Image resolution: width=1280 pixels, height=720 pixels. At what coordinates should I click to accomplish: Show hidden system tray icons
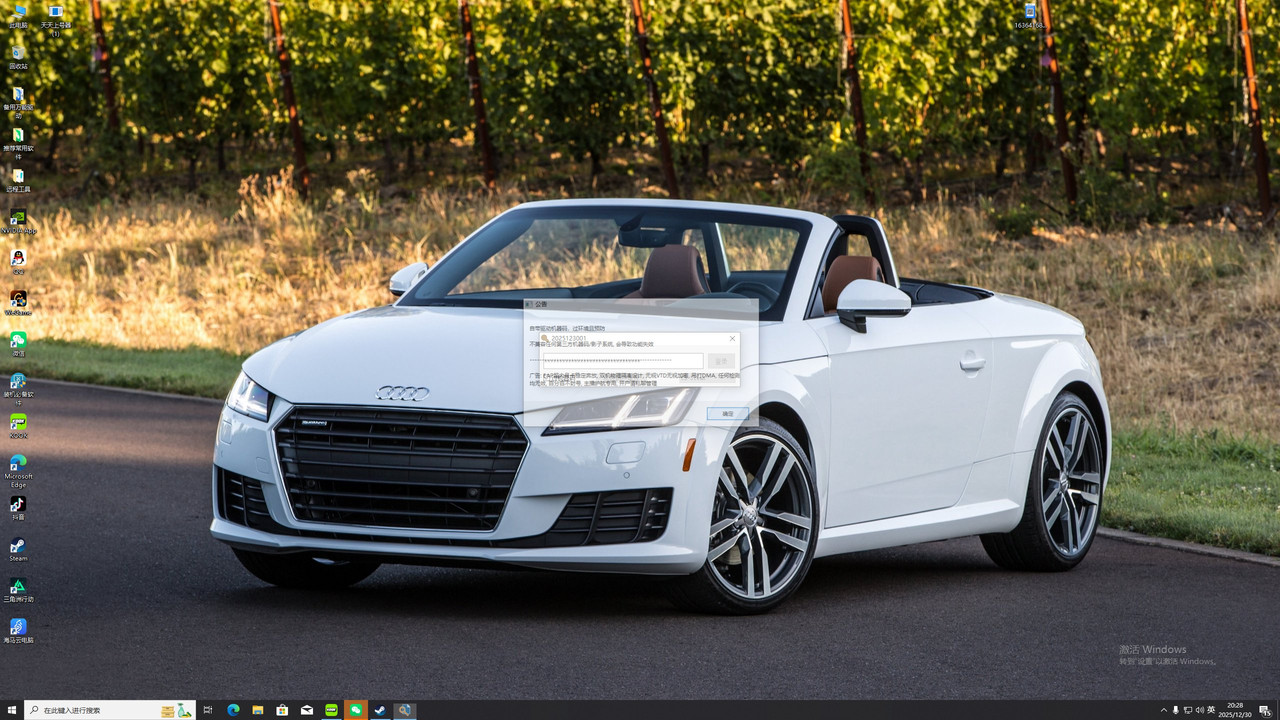(1163, 710)
